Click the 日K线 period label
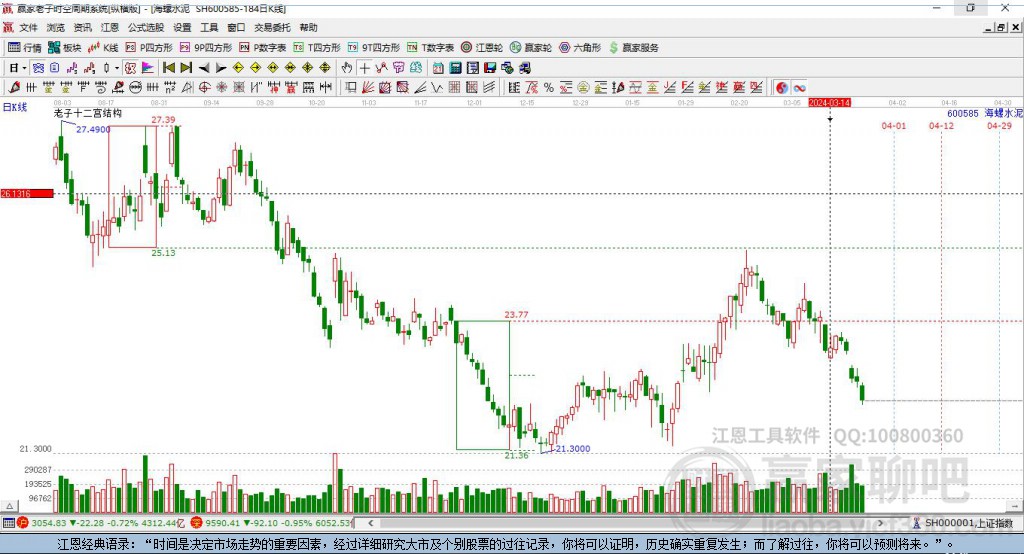The image size is (1024, 554). 14,107
